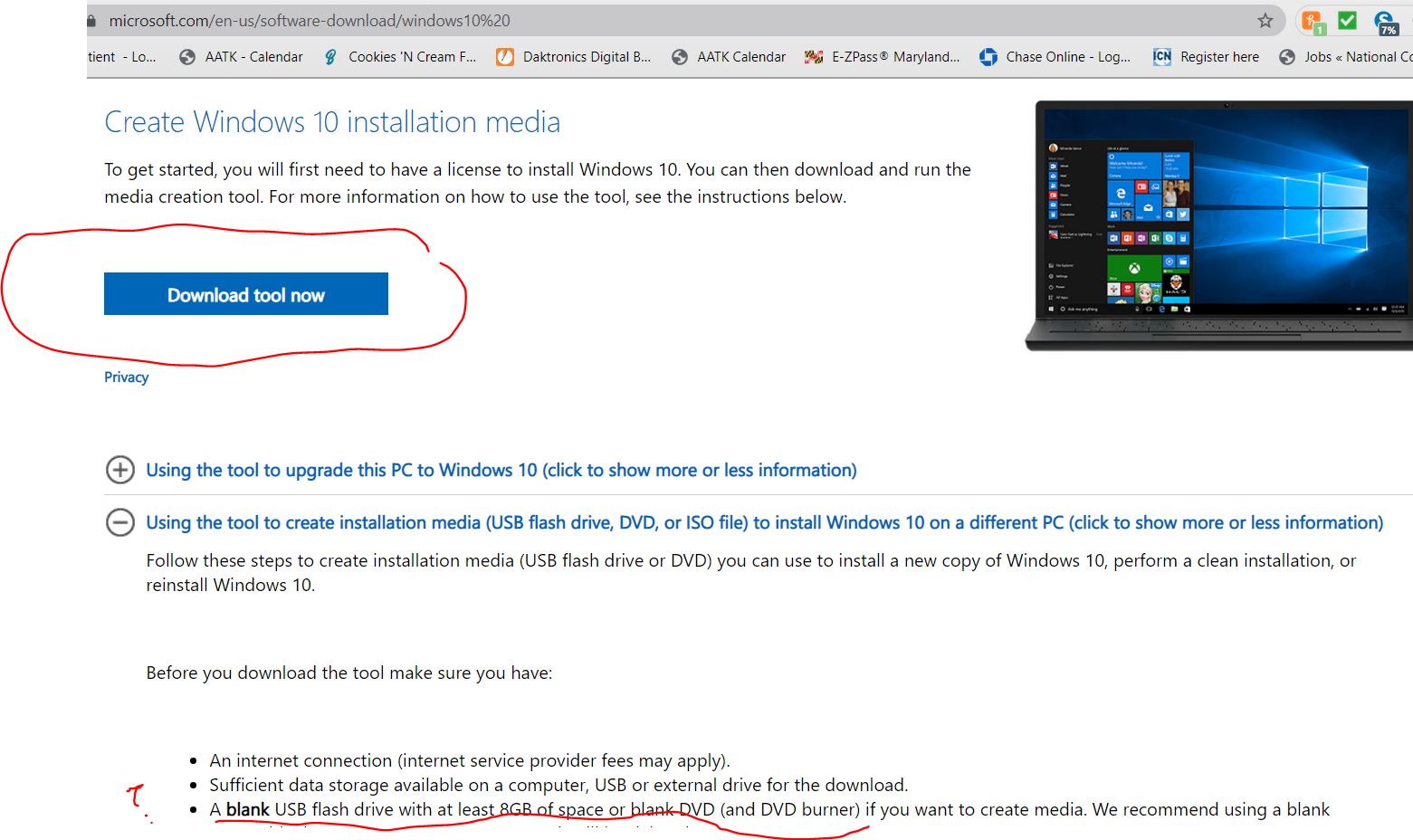This screenshot has width=1413, height=840.
Task: Click the lock icon in address bar
Action: [91, 20]
